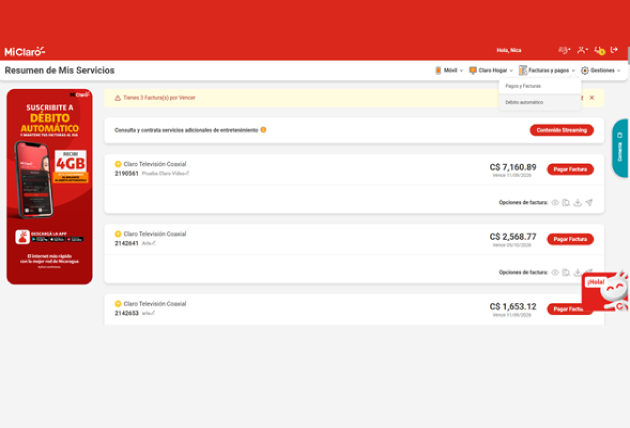Viewport: 630px width, 428px height.
Task: Click the C$ 7,160.89 amount
Action: click(513, 167)
